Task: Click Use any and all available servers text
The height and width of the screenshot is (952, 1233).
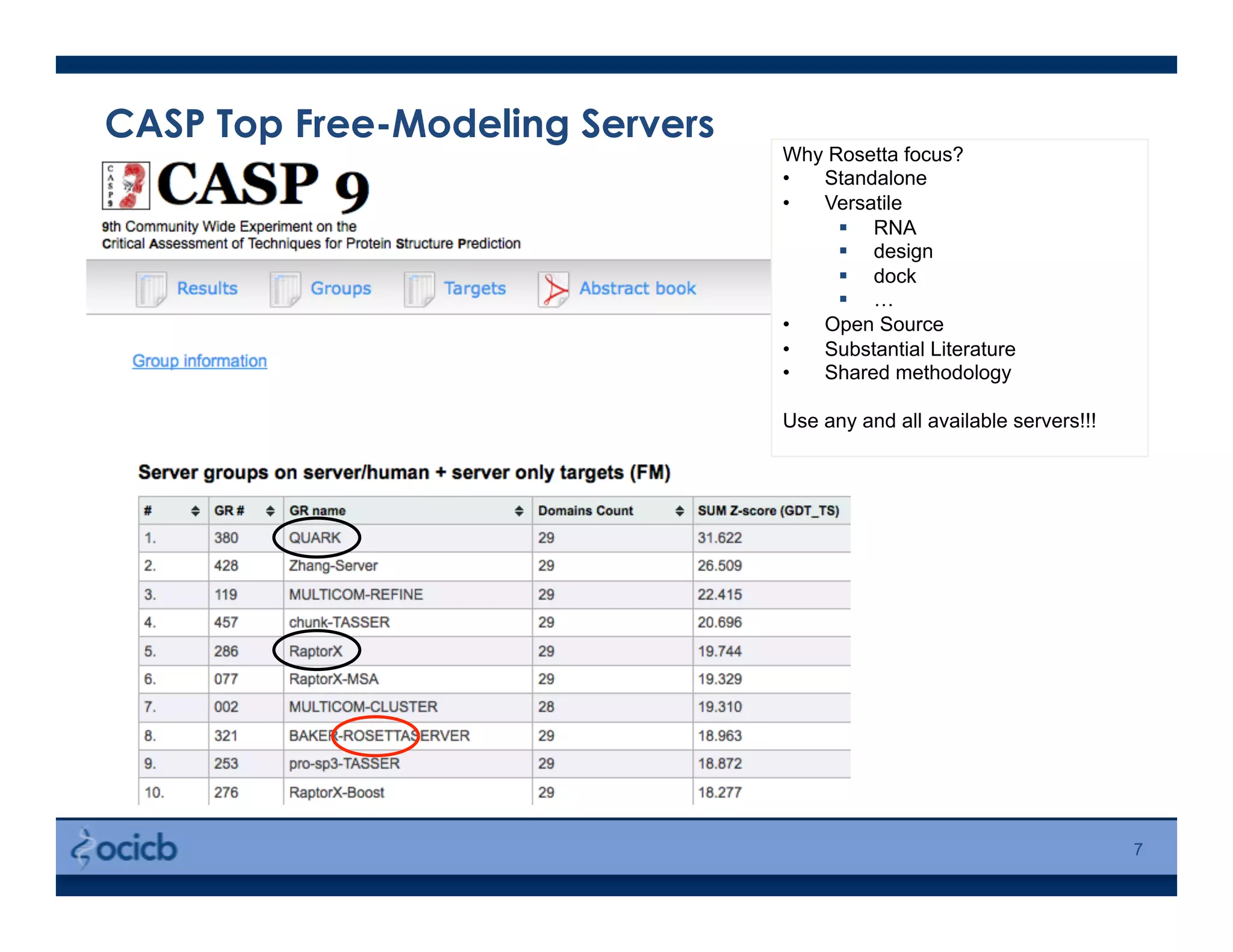Action: tap(939, 421)
